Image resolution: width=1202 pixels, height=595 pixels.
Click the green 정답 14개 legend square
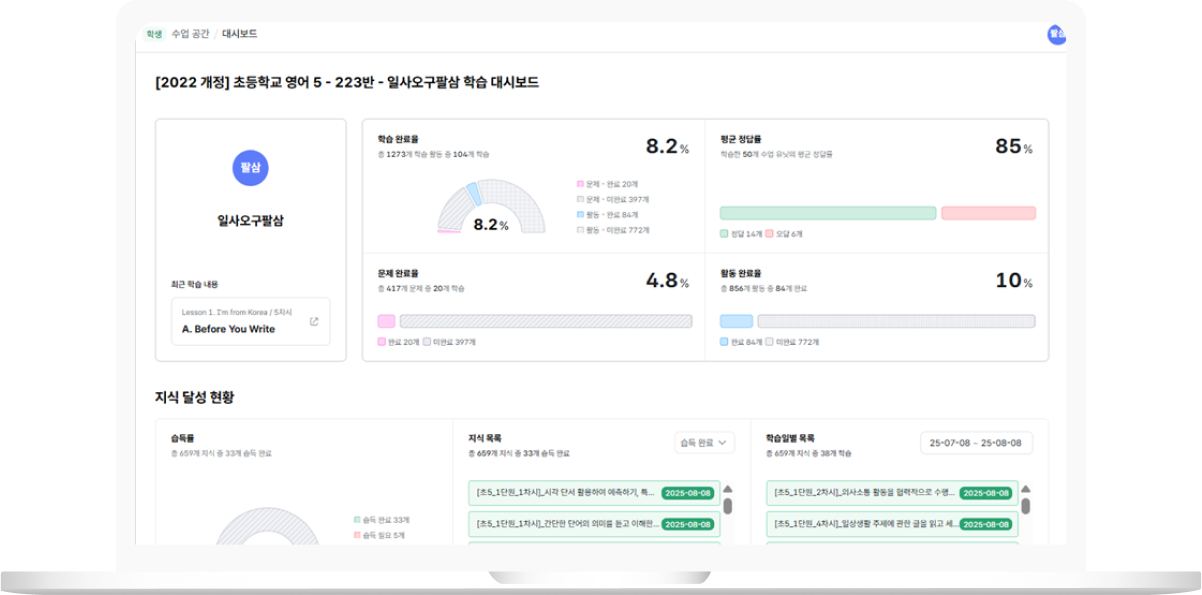(x=724, y=234)
